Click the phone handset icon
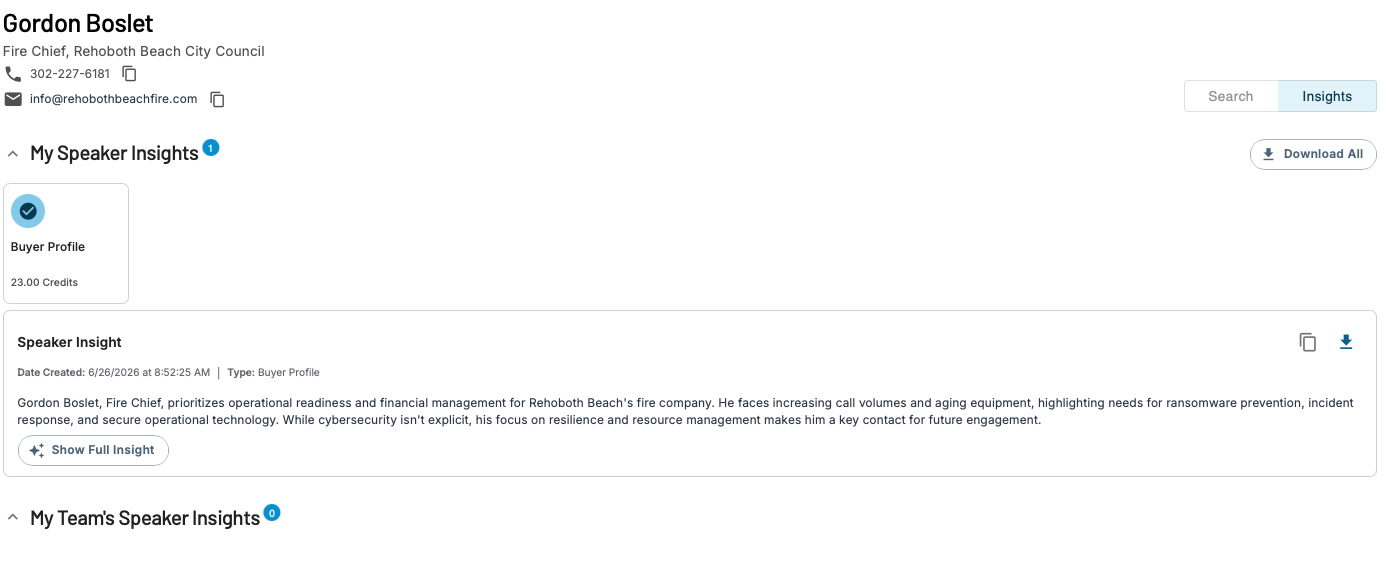The height and width of the screenshot is (572, 1386). 13,74
